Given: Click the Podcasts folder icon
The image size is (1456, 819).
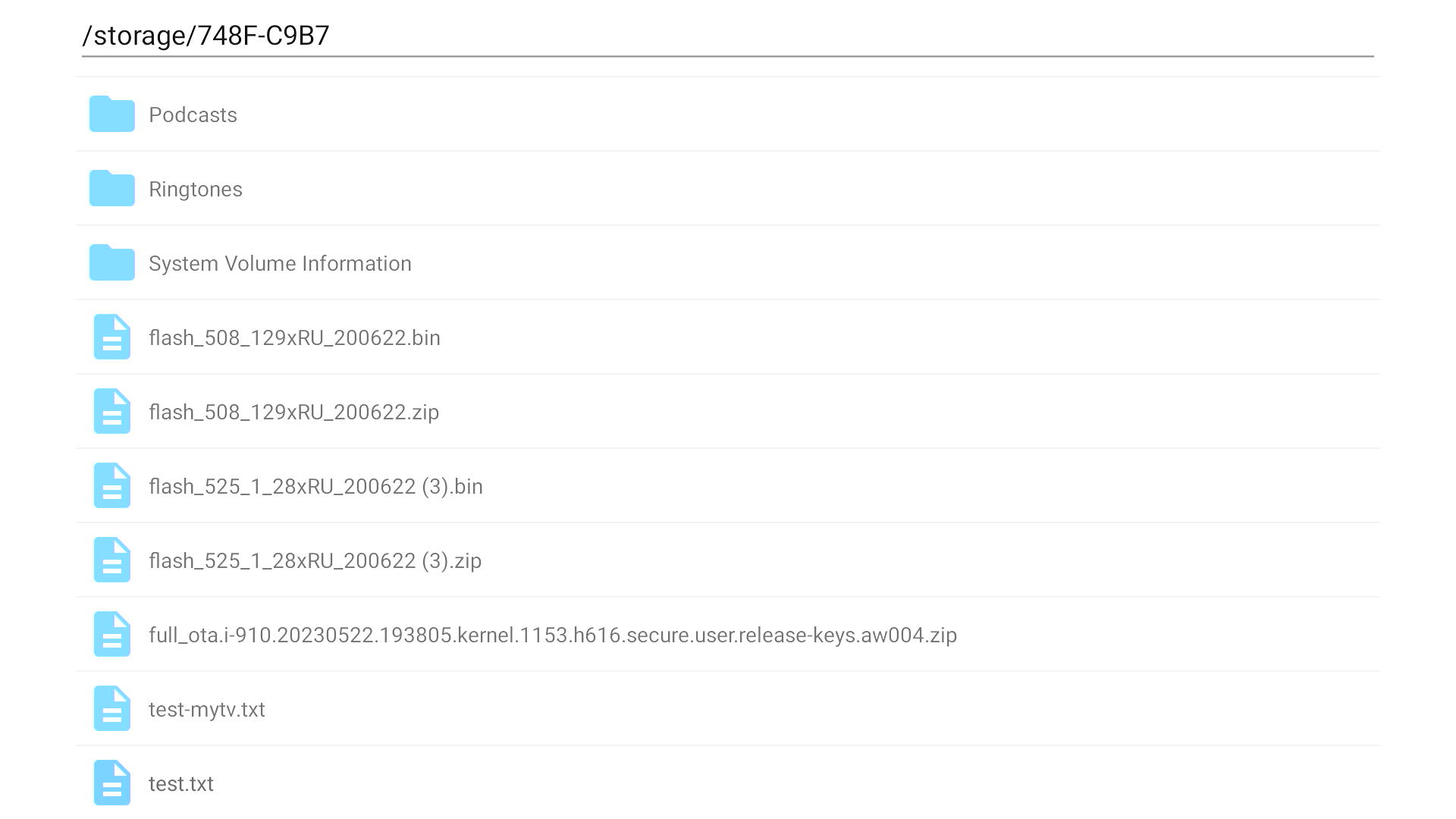Looking at the screenshot, I should tap(112, 114).
